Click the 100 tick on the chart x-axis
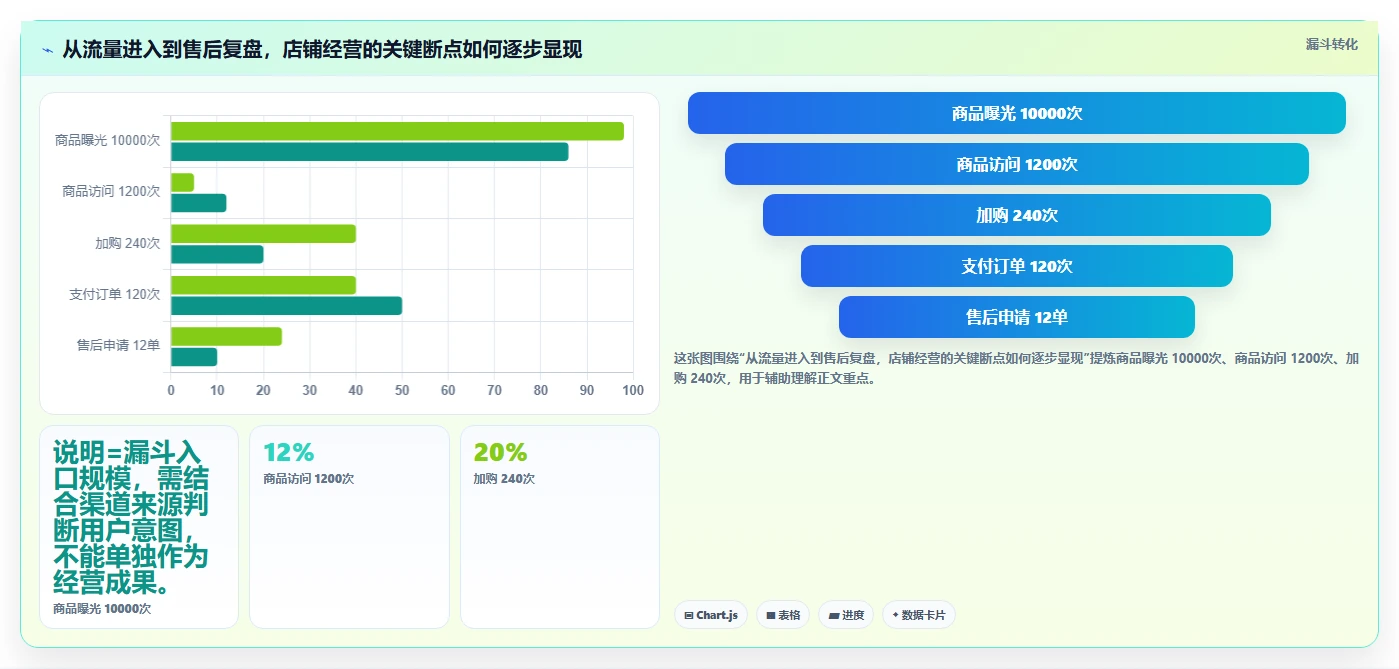Viewport: 1399px width, 669px height. [633, 390]
